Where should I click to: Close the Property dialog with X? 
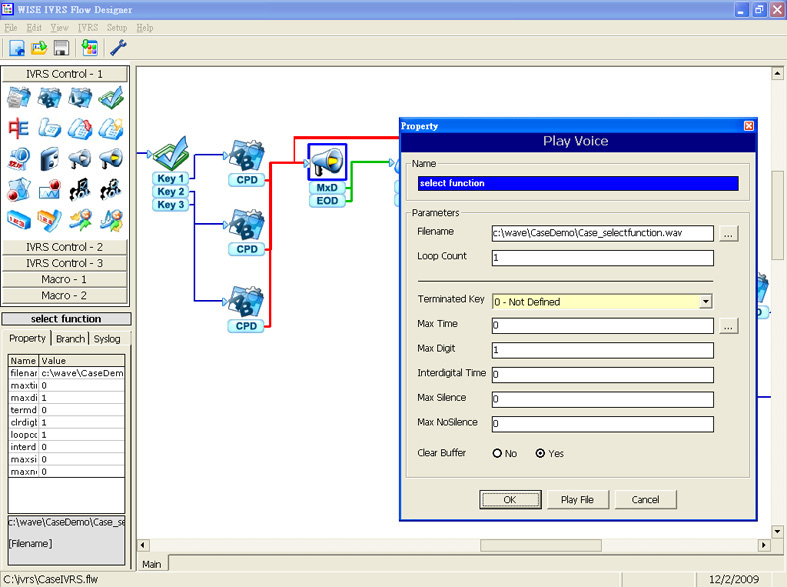coord(748,126)
